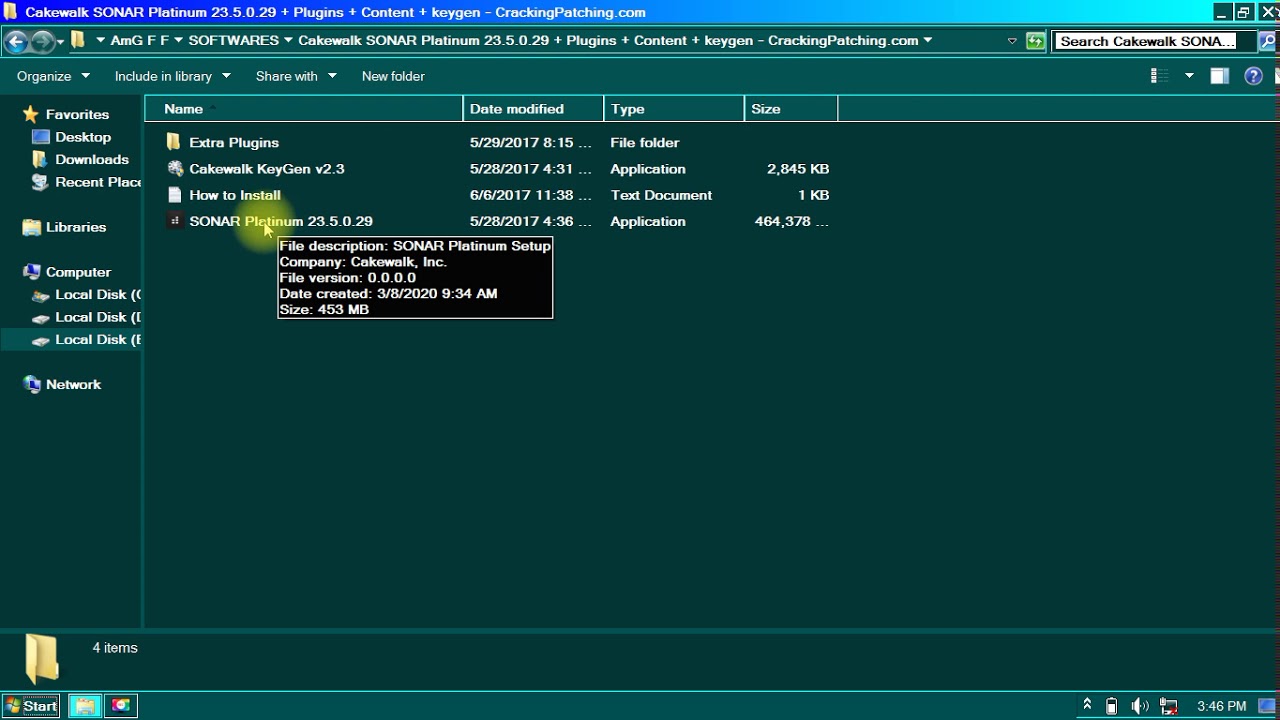Viewport: 1280px width, 720px height.
Task: Sort files by the Name column header
Action: 304,109
